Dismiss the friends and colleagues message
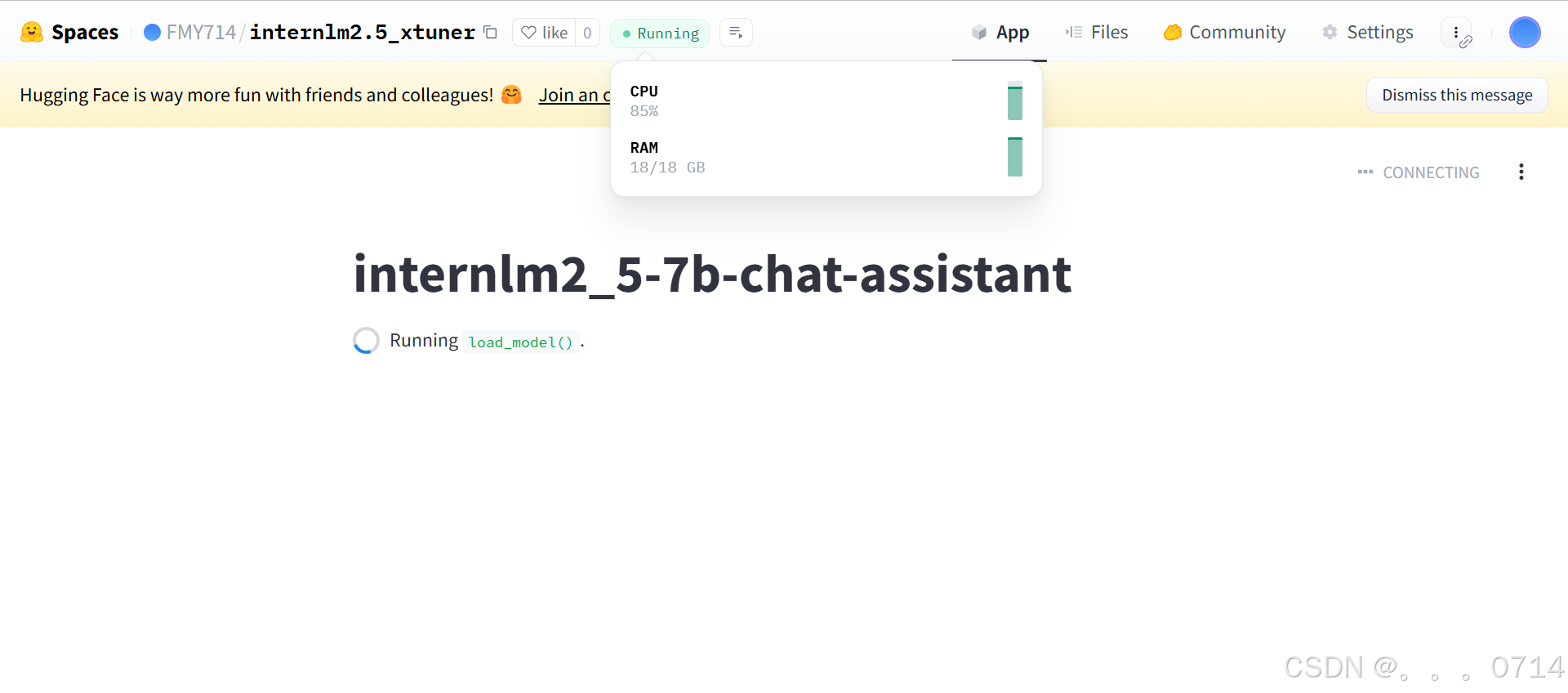Viewport: 1568px width, 693px height. (x=1457, y=95)
